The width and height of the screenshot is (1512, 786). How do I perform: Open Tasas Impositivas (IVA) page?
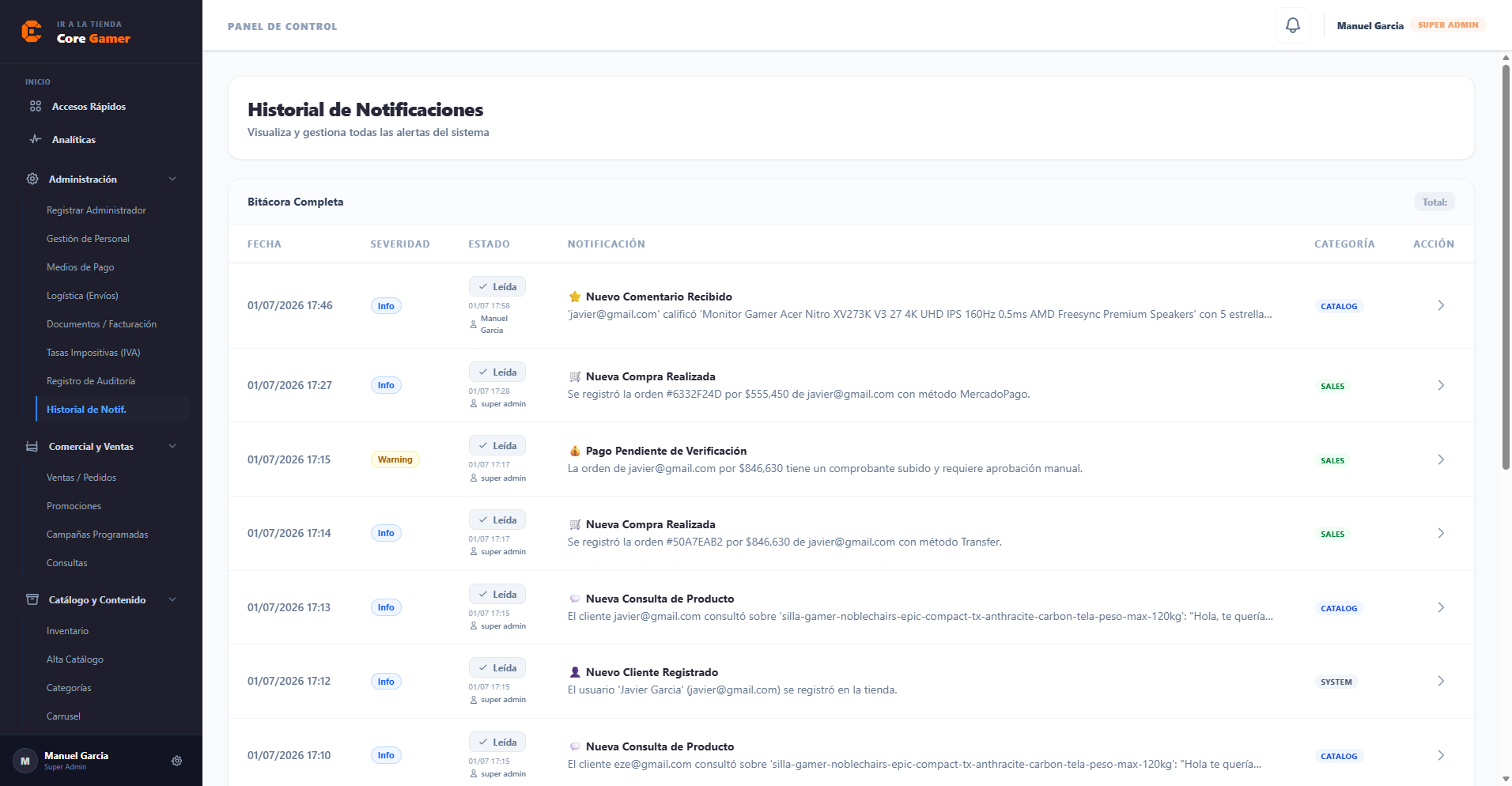(x=93, y=353)
